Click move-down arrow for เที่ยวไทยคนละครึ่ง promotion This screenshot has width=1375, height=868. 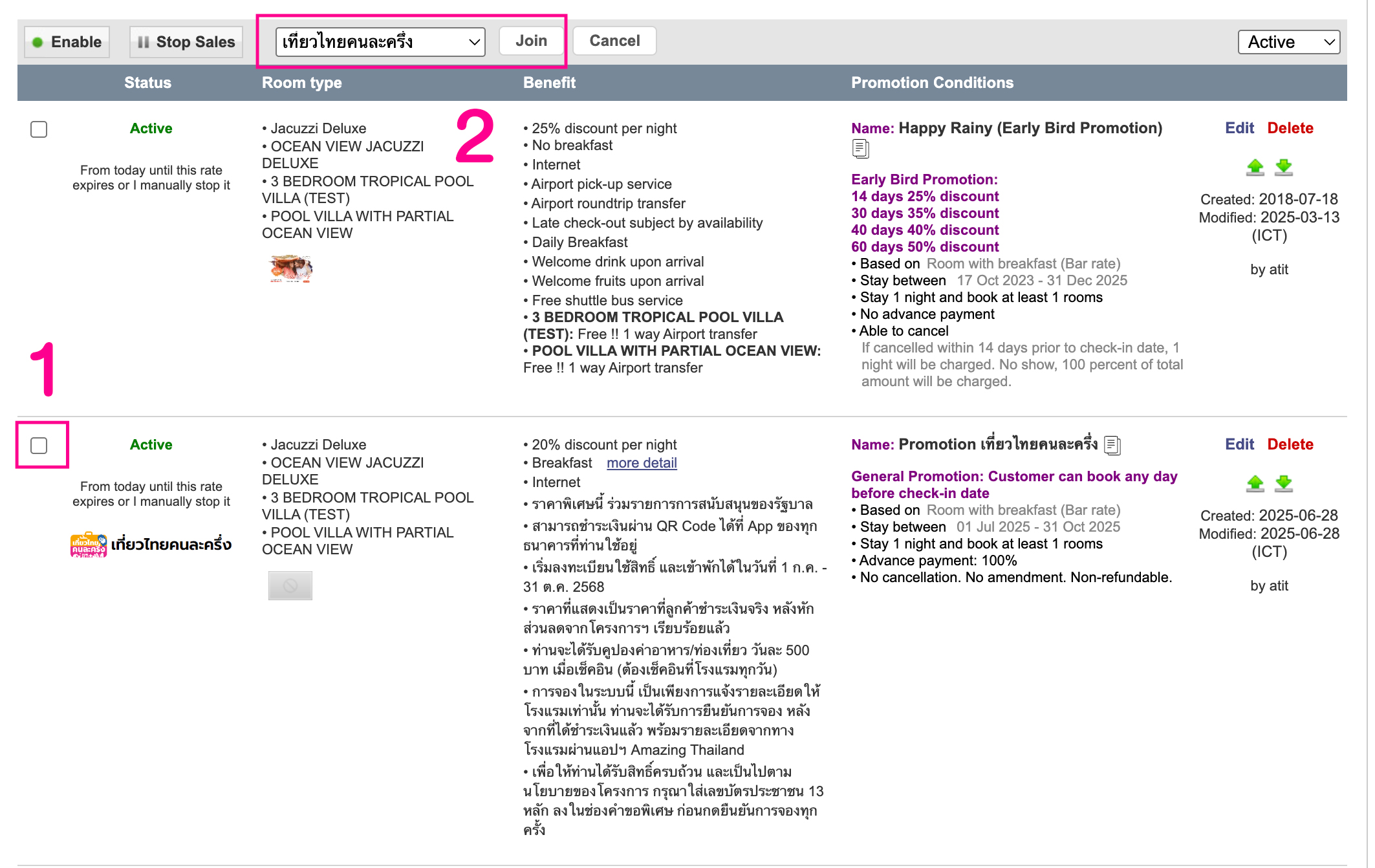(1283, 484)
